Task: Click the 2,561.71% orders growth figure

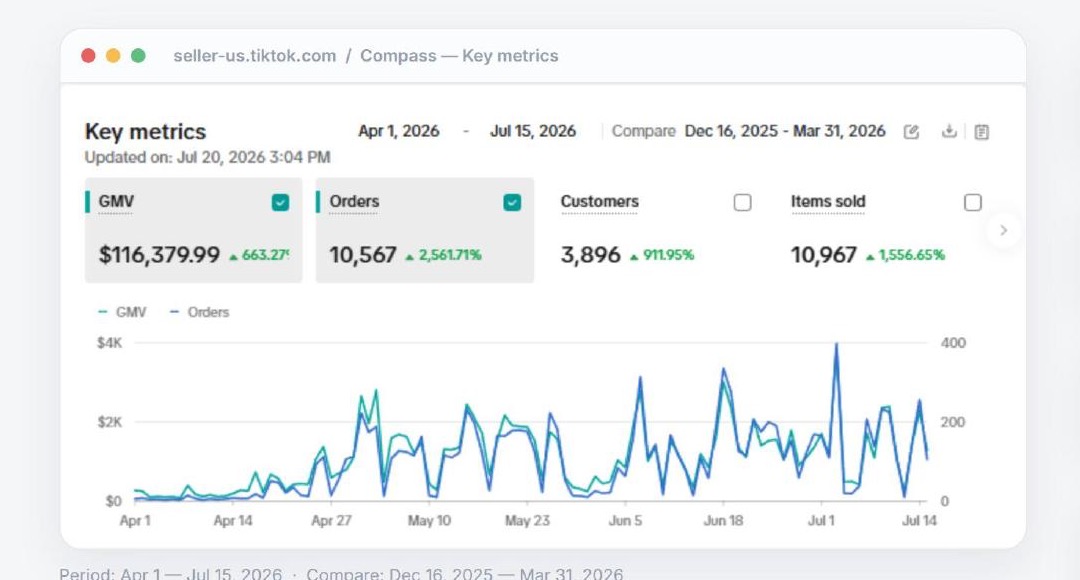Action: [x=444, y=255]
